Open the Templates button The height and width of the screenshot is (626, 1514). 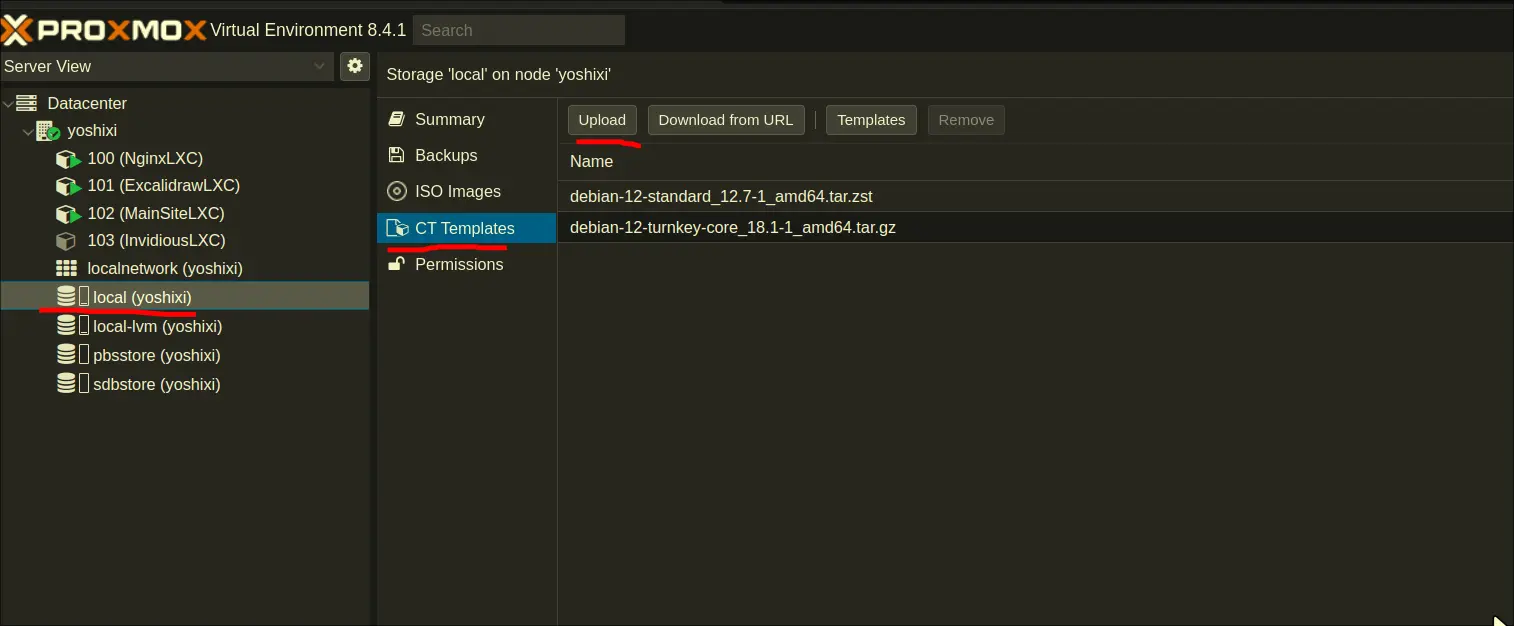tap(870, 120)
